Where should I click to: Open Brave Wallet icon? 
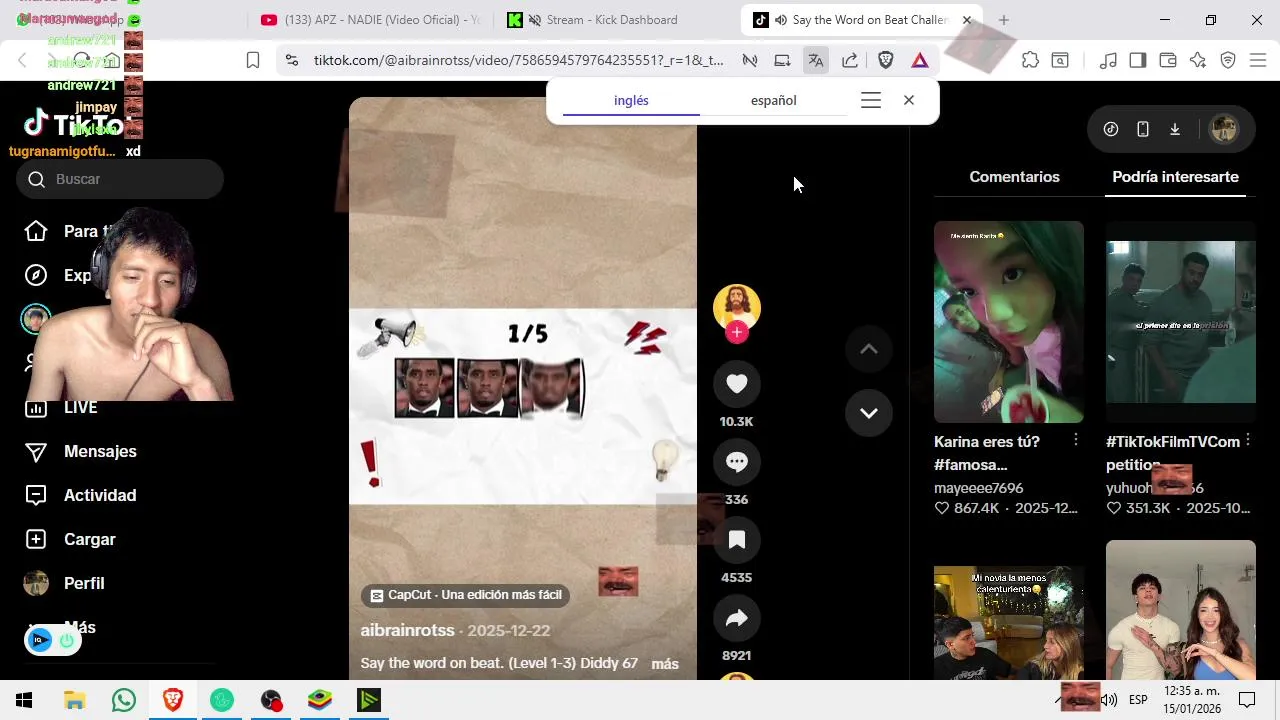tap(1168, 60)
